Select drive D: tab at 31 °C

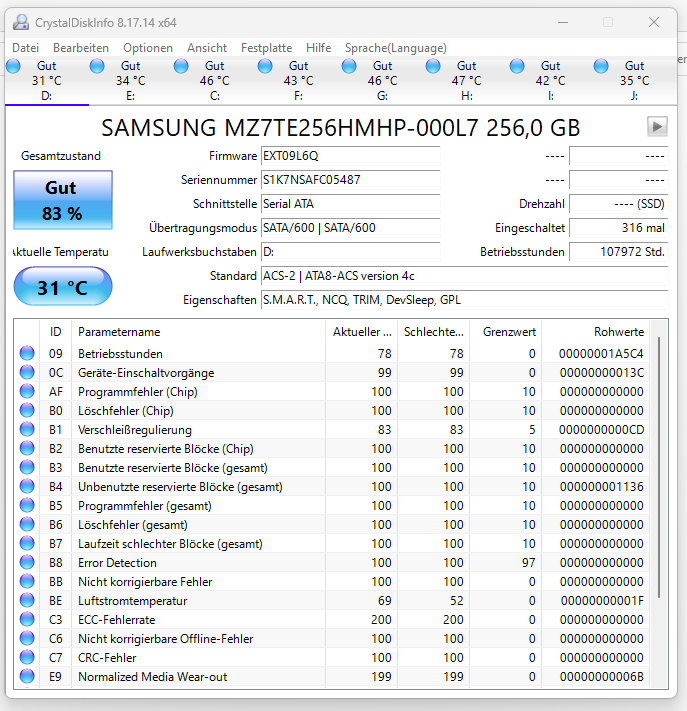click(47, 81)
